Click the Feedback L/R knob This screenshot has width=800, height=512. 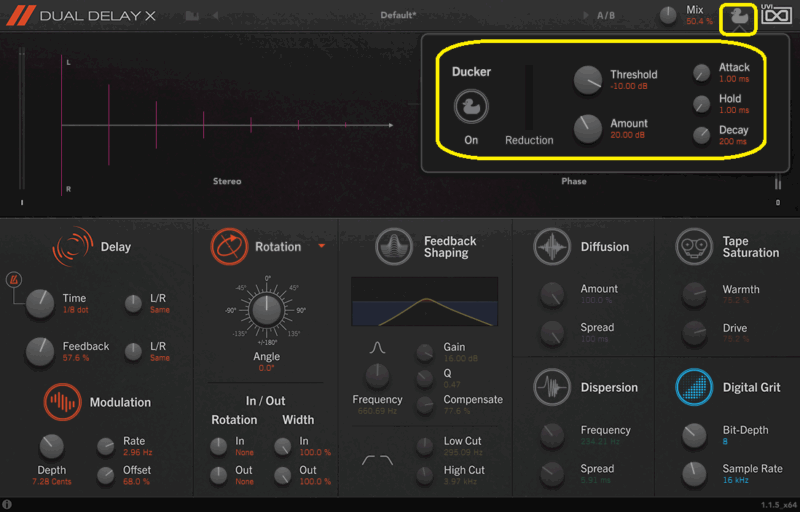133,351
